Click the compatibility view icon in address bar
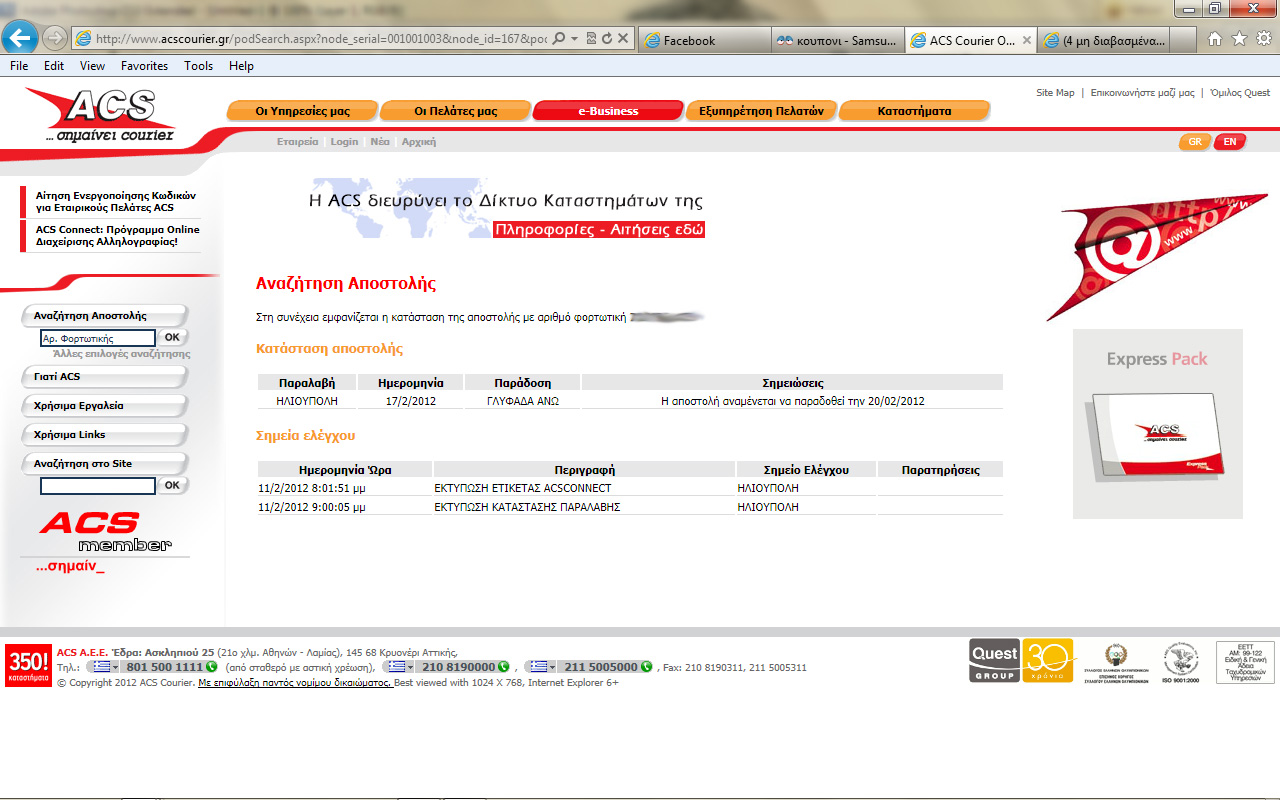This screenshot has width=1280, height=800. pyautogui.click(x=591, y=38)
